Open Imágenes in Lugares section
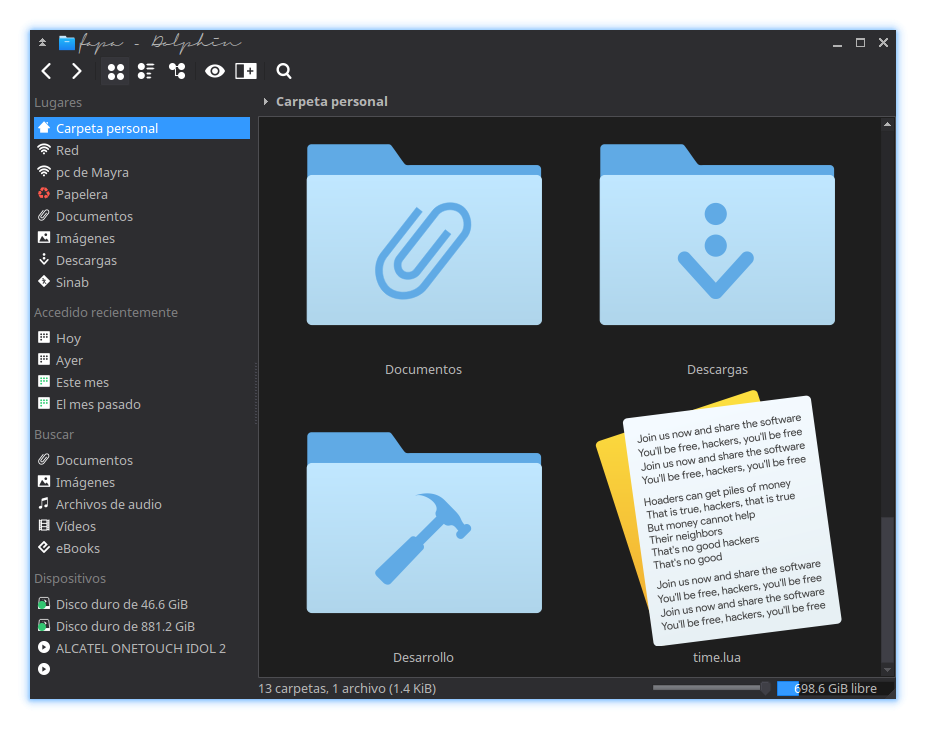This screenshot has height=729, width=926. pyautogui.click(x=142, y=238)
